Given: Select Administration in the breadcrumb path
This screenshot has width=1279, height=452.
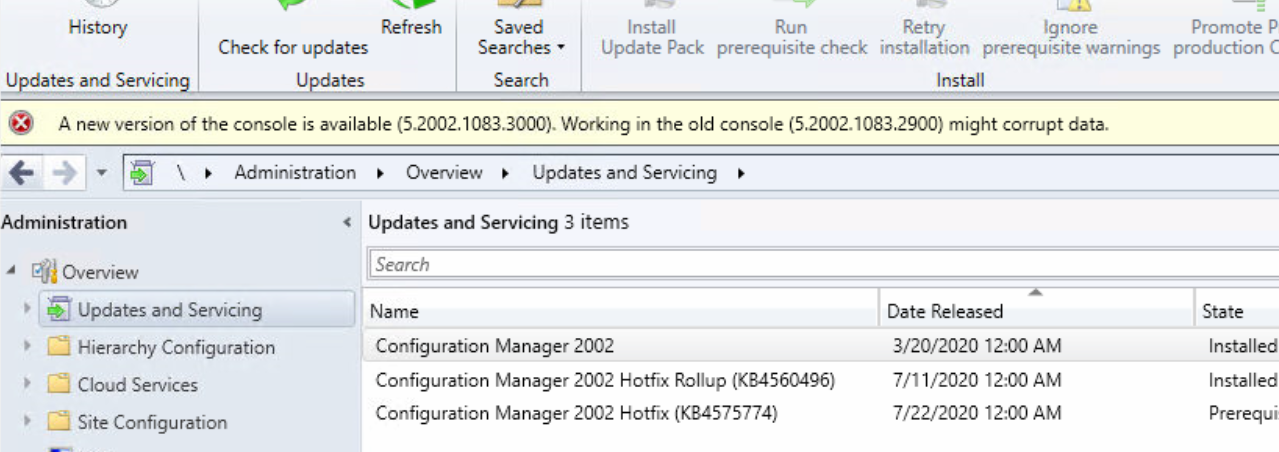Looking at the screenshot, I should 295,173.
